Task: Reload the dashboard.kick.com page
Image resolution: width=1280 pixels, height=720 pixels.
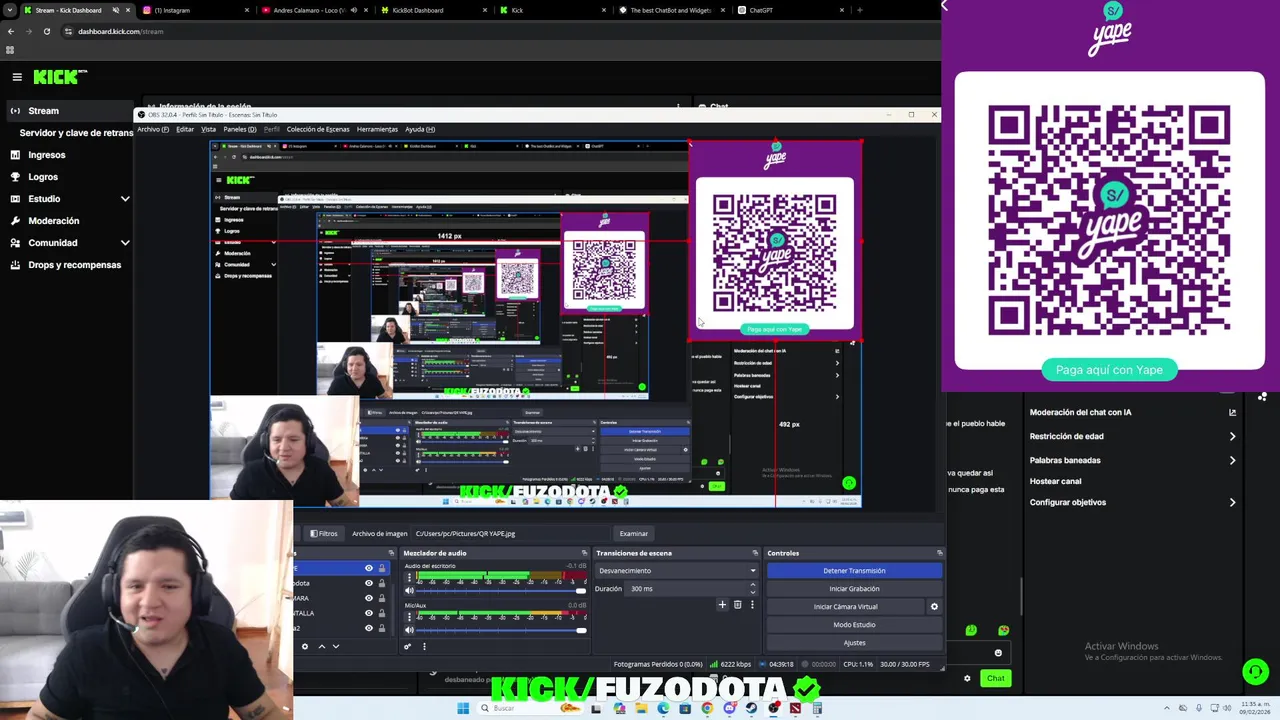Action: pyautogui.click(x=46, y=31)
